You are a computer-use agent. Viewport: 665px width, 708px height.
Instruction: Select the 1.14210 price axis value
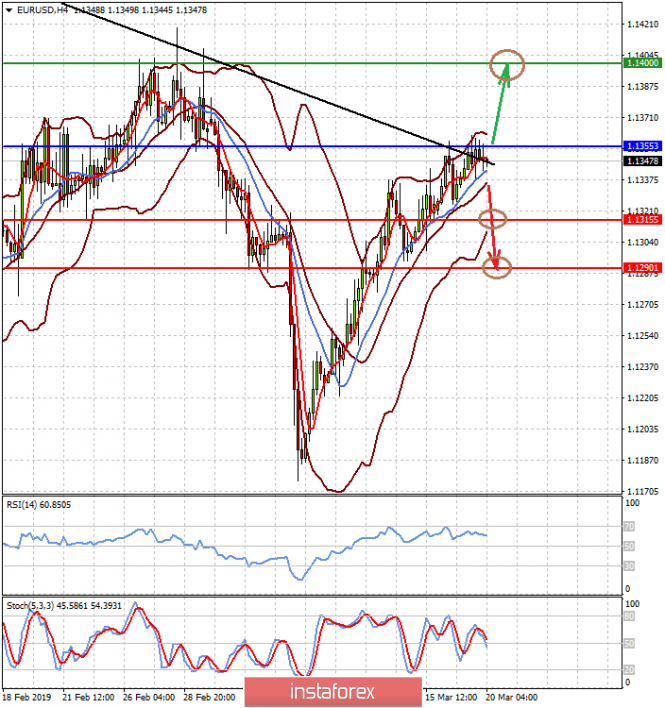pyautogui.click(x=643, y=24)
